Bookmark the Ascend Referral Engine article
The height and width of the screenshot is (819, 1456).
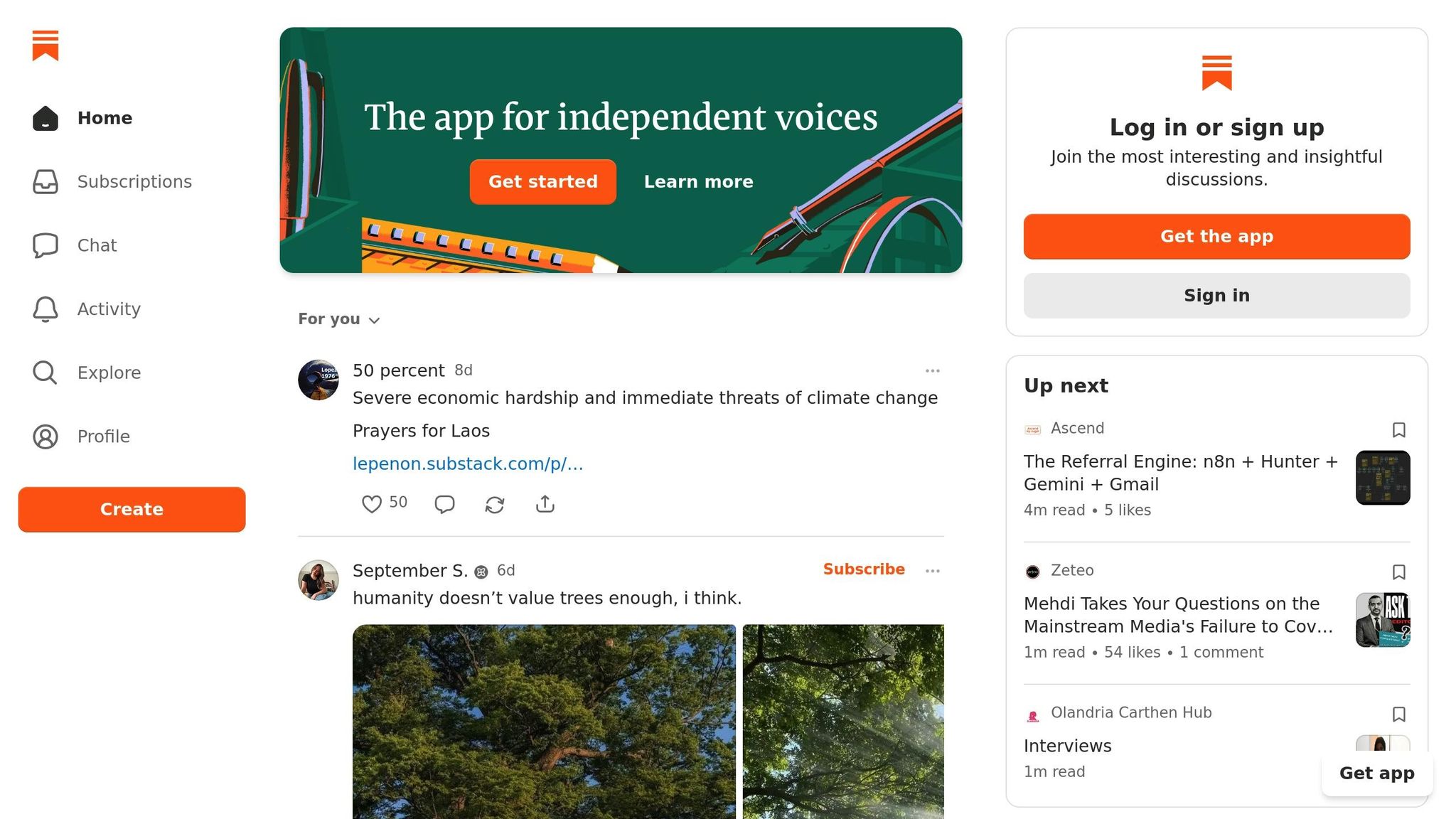1398,430
